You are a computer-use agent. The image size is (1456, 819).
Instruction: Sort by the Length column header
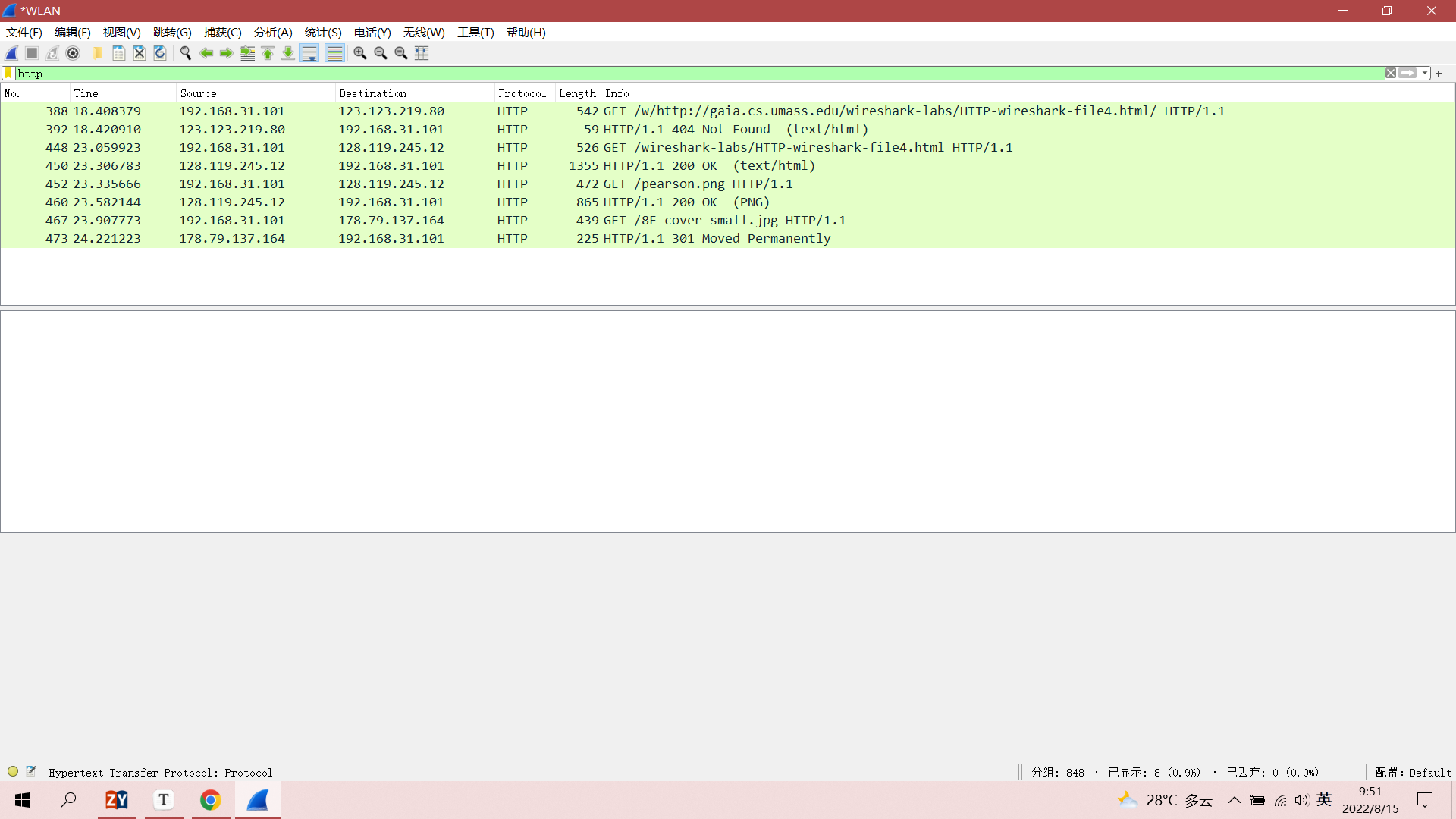click(578, 93)
